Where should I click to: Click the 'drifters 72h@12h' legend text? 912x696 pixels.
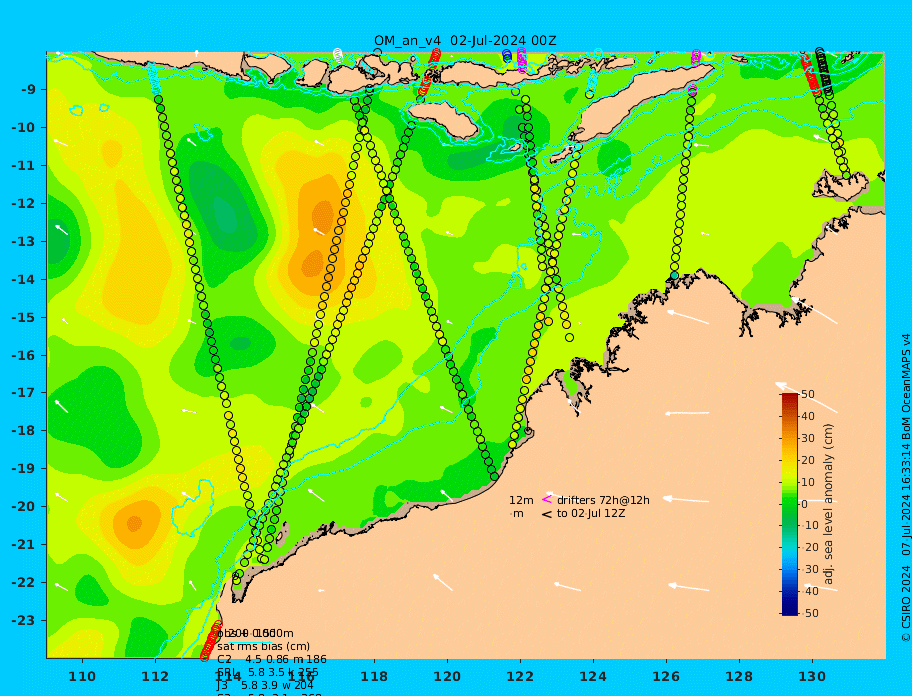pos(603,500)
